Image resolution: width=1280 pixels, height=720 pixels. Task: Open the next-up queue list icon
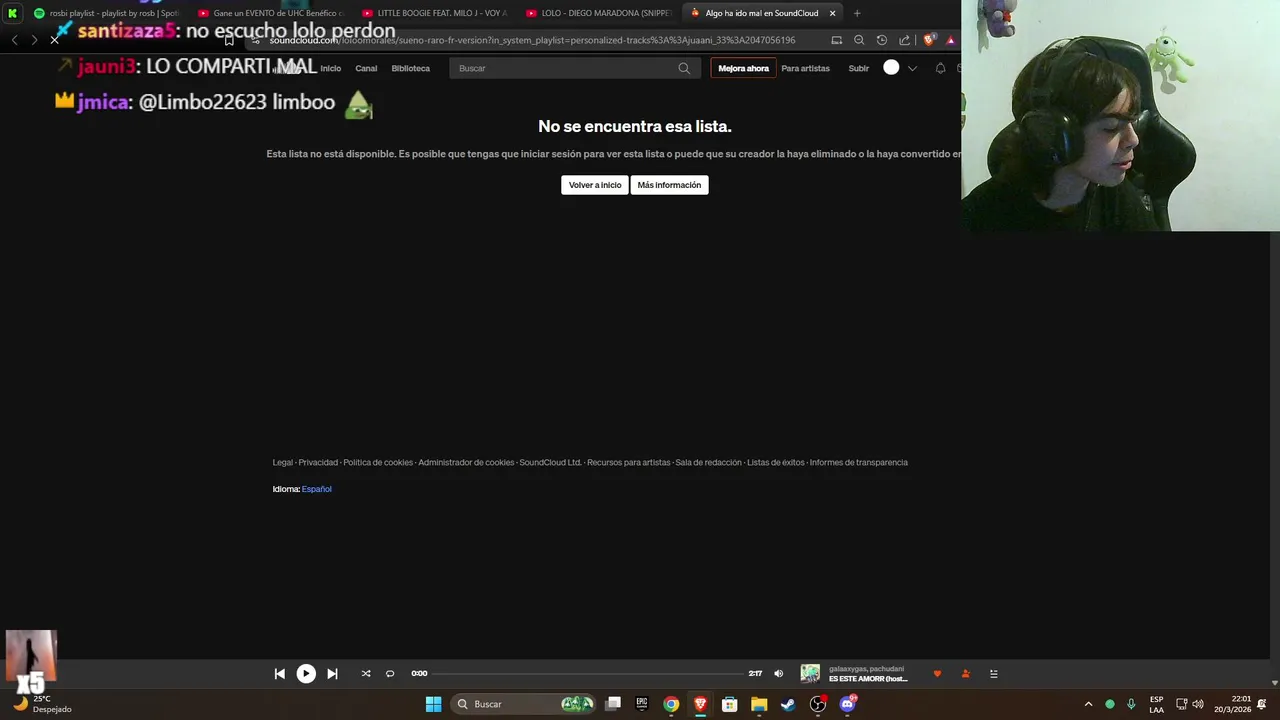(993, 674)
